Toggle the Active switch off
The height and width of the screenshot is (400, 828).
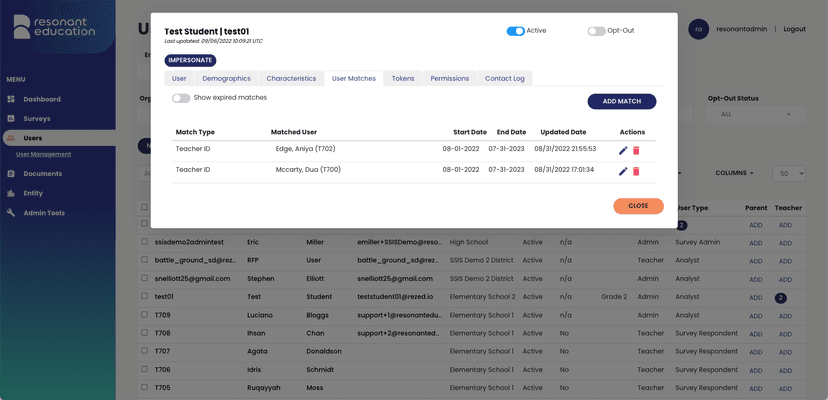tap(515, 31)
